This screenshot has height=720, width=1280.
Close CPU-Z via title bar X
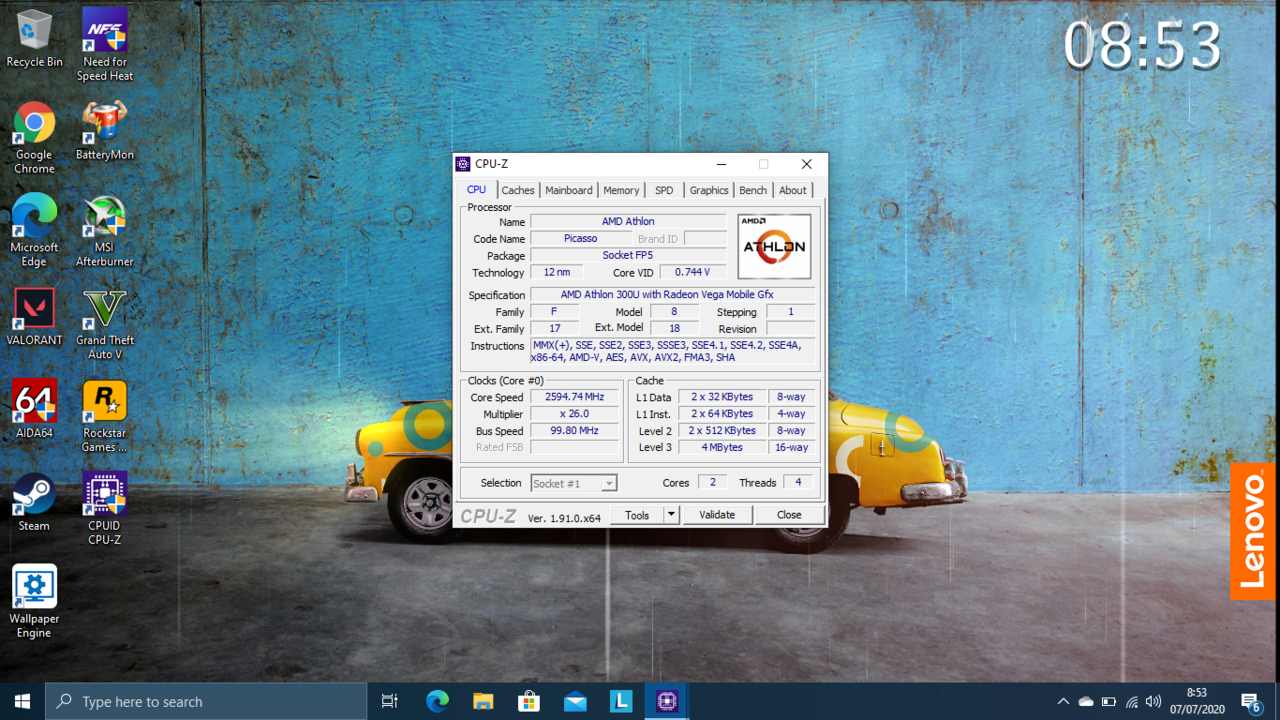point(807,164)
